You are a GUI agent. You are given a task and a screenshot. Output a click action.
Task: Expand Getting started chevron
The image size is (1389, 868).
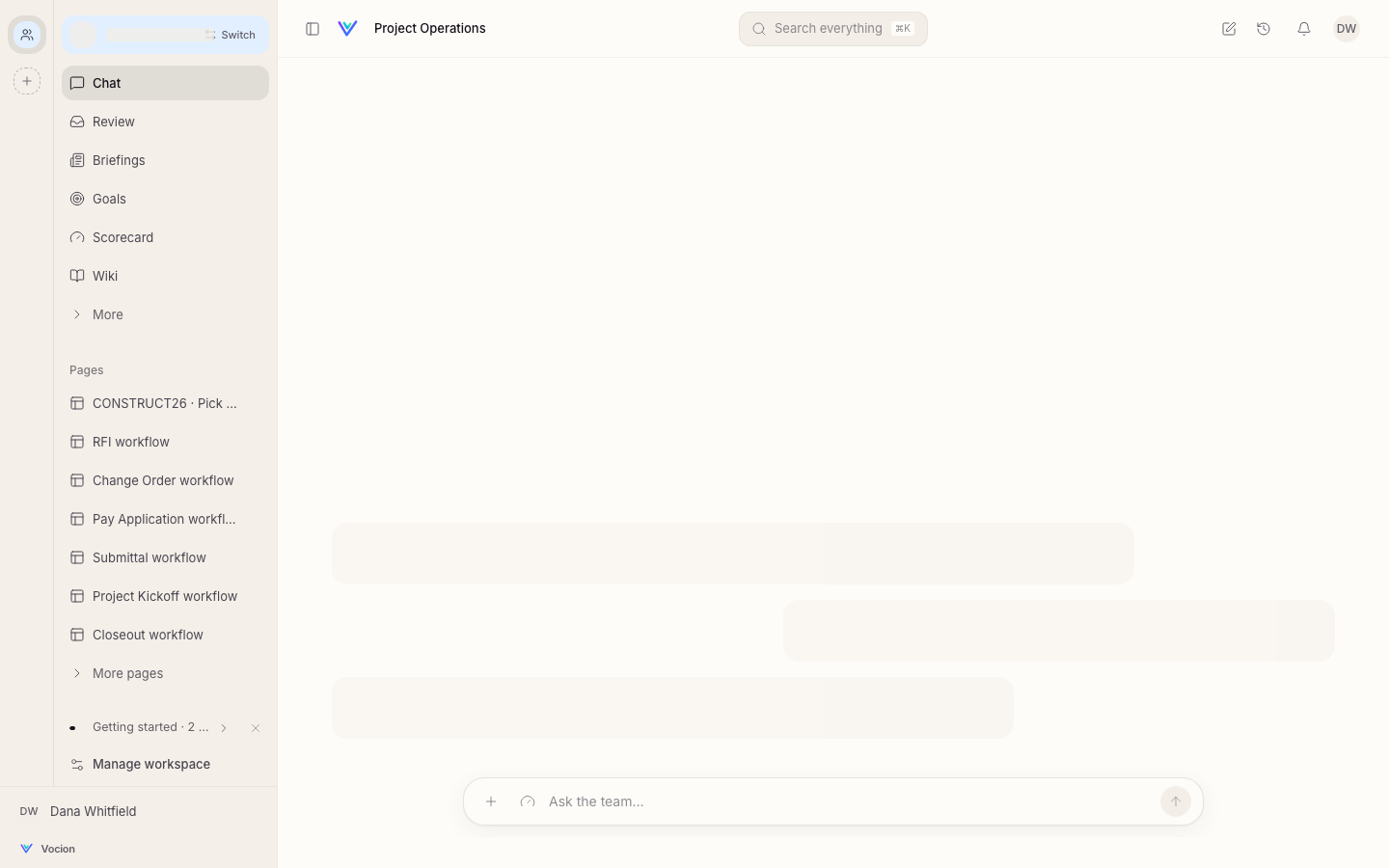click(224, 728)
